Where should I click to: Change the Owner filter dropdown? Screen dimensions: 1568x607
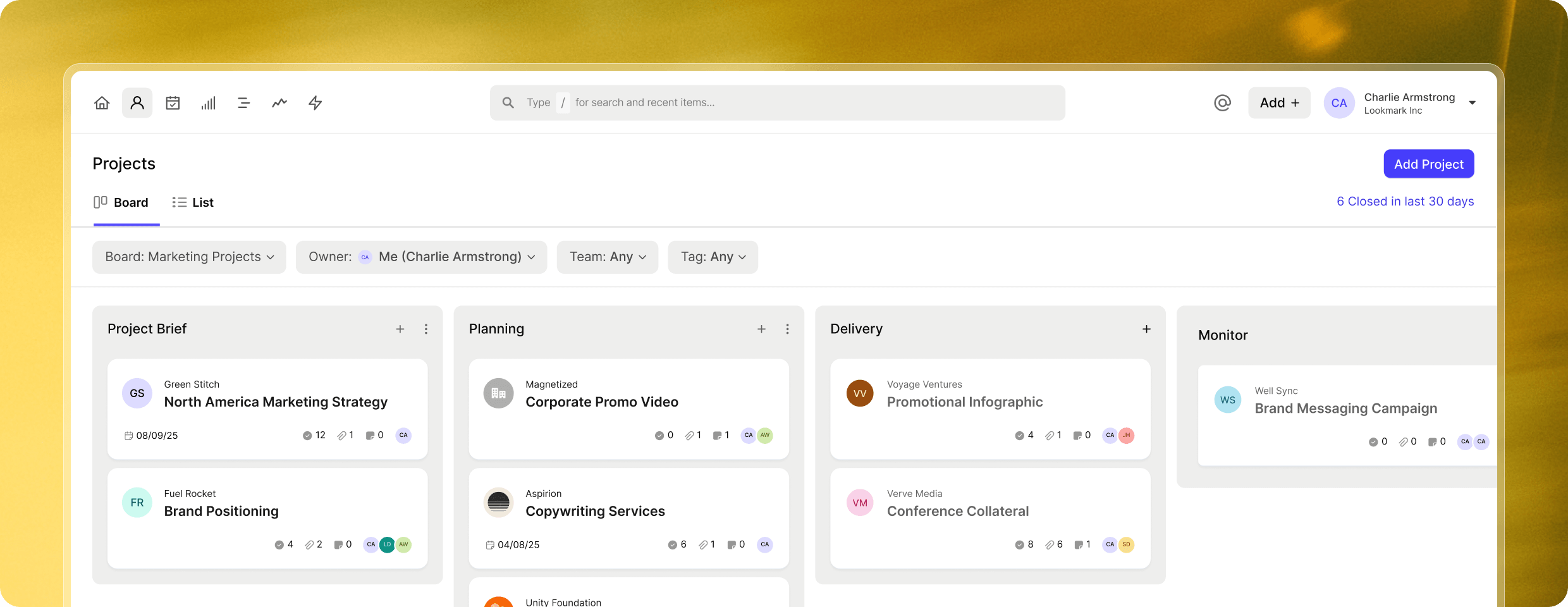point(421,257)
